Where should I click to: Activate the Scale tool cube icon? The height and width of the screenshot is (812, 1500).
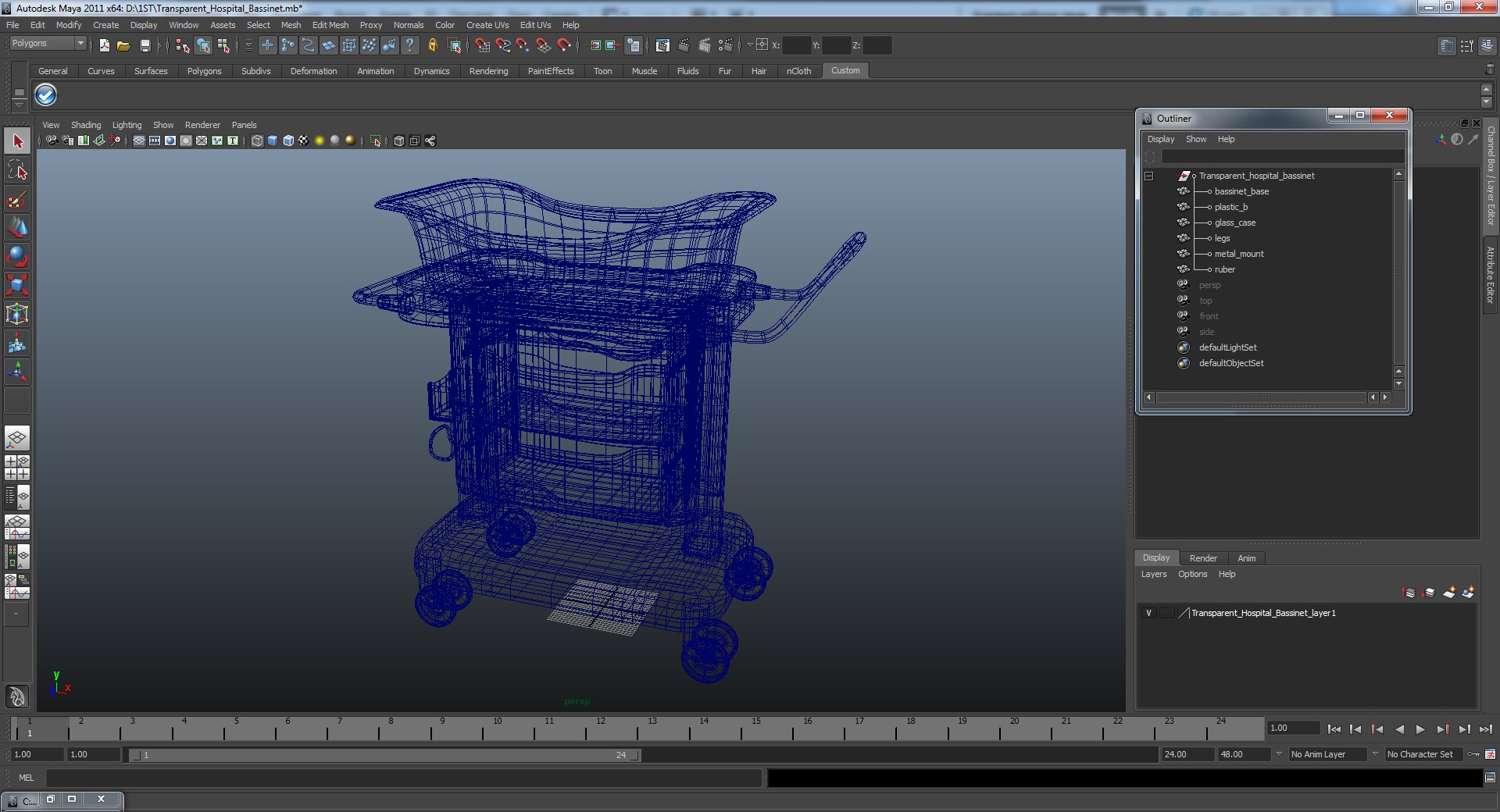pos(17,285)
